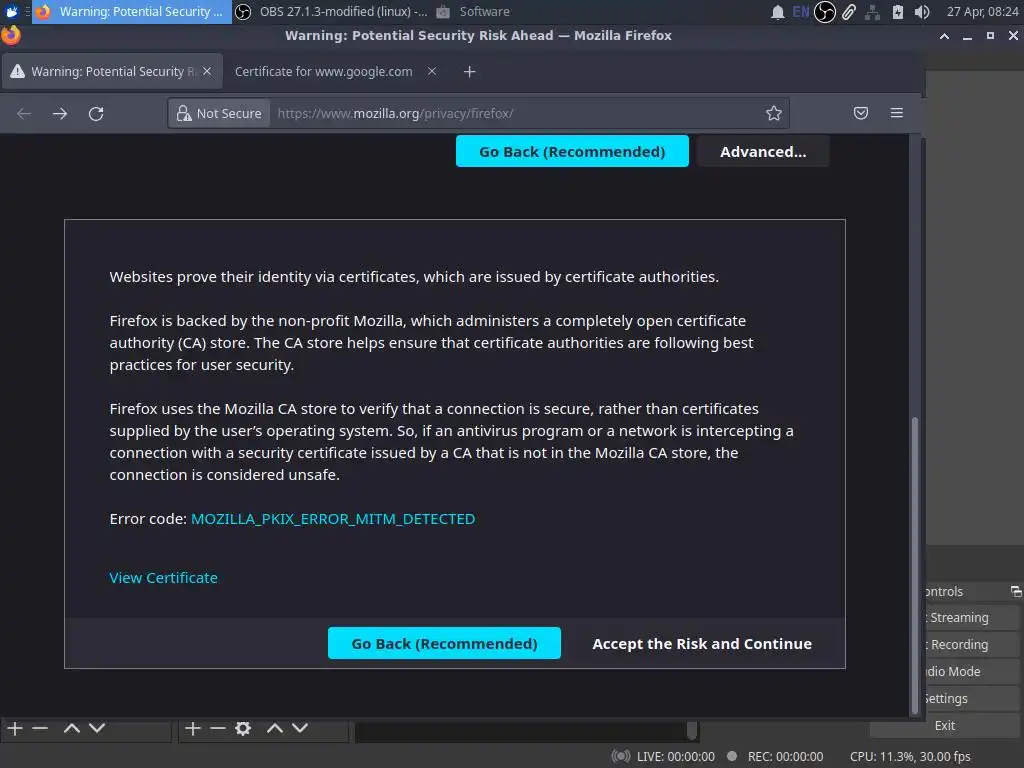The width and height of the screenshot is (1024, 768).
Task: Click OBS Recording button in Controls
Action: tap(972, 645)
